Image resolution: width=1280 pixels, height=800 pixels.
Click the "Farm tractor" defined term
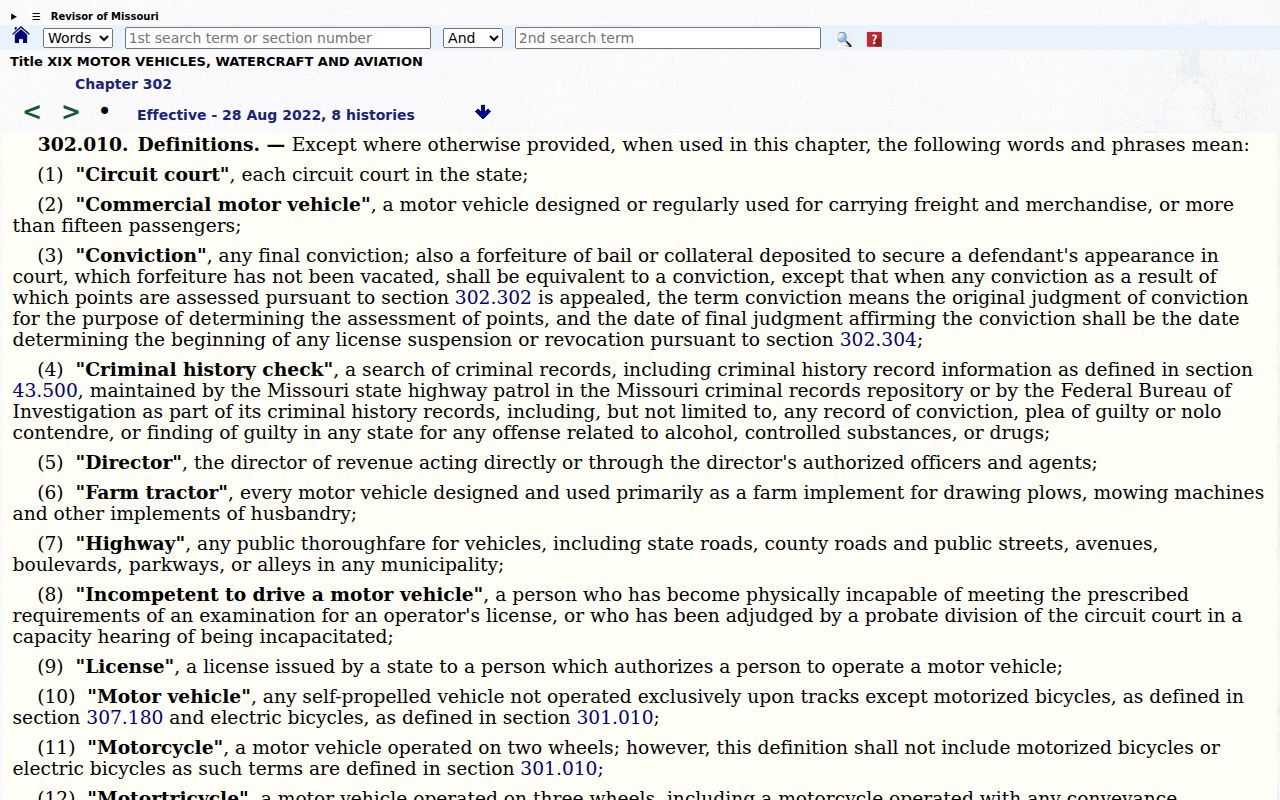152,492
